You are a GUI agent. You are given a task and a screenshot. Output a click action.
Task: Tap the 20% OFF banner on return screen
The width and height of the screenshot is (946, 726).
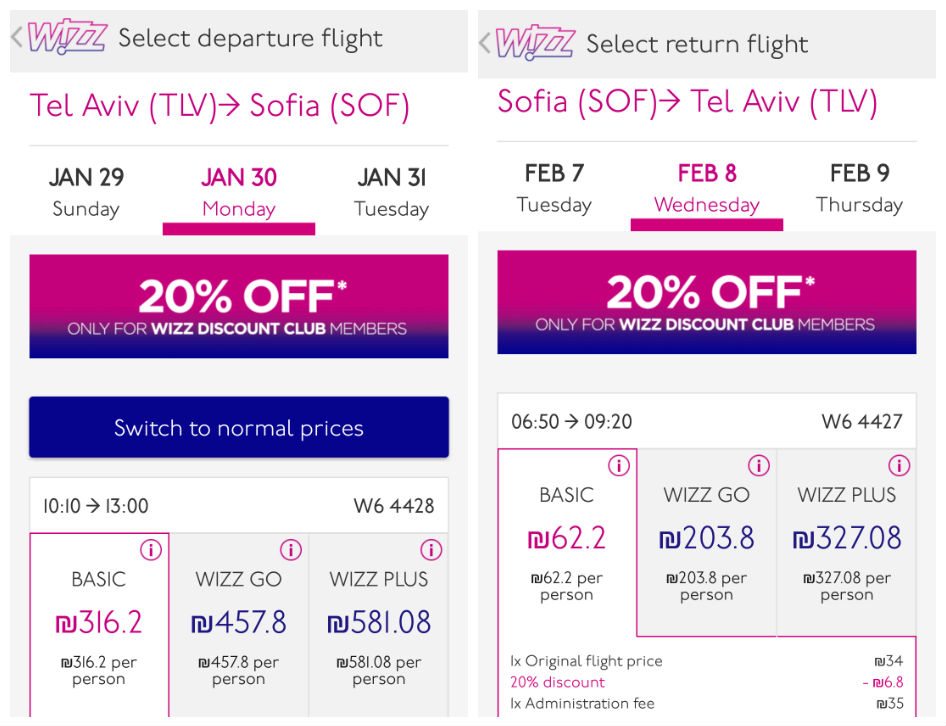pyautogui.click(x=706, y=302)
